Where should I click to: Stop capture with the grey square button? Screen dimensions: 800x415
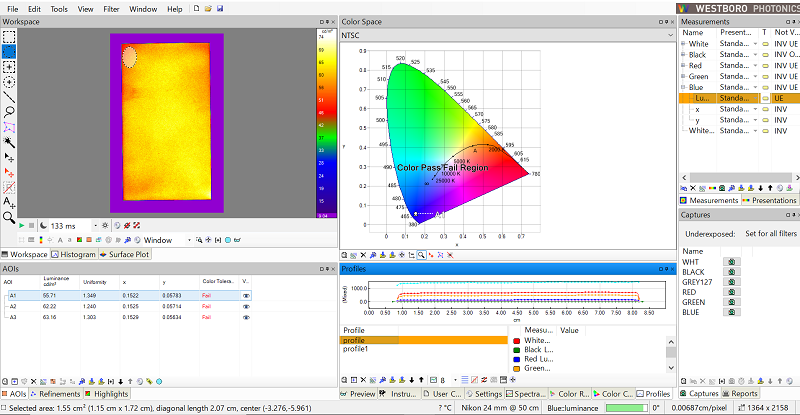coord(32,225)
